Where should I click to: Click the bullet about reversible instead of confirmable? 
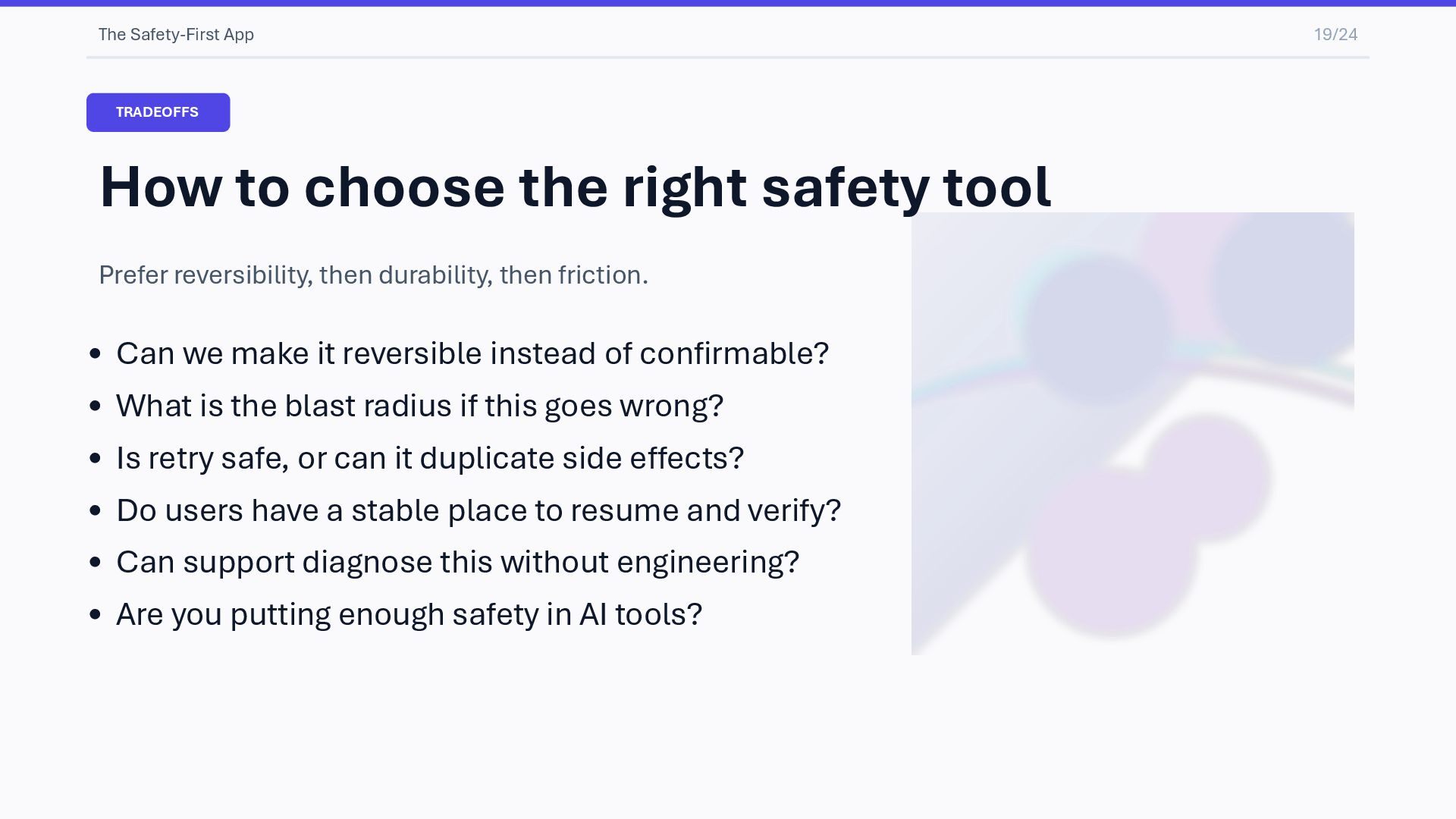(472, 353)
